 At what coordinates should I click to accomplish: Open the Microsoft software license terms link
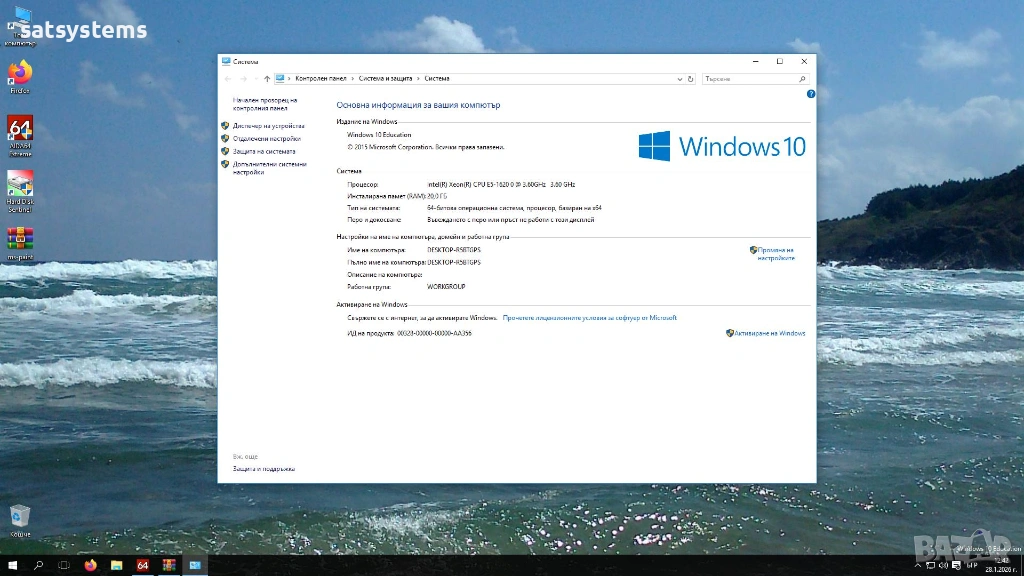coord(590,317)
